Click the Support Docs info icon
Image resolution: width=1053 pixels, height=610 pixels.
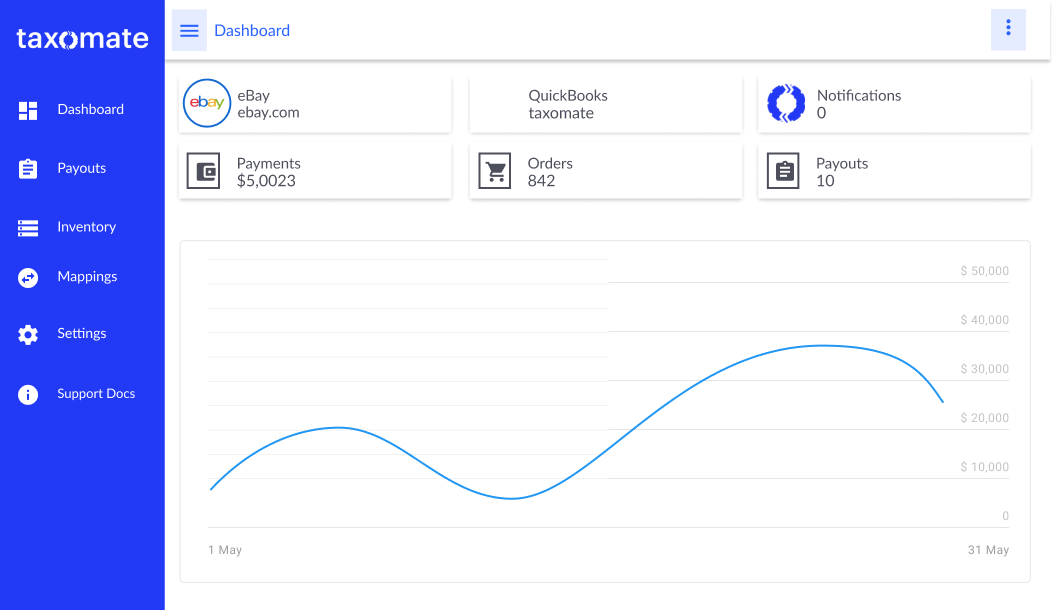coord(28,395)
